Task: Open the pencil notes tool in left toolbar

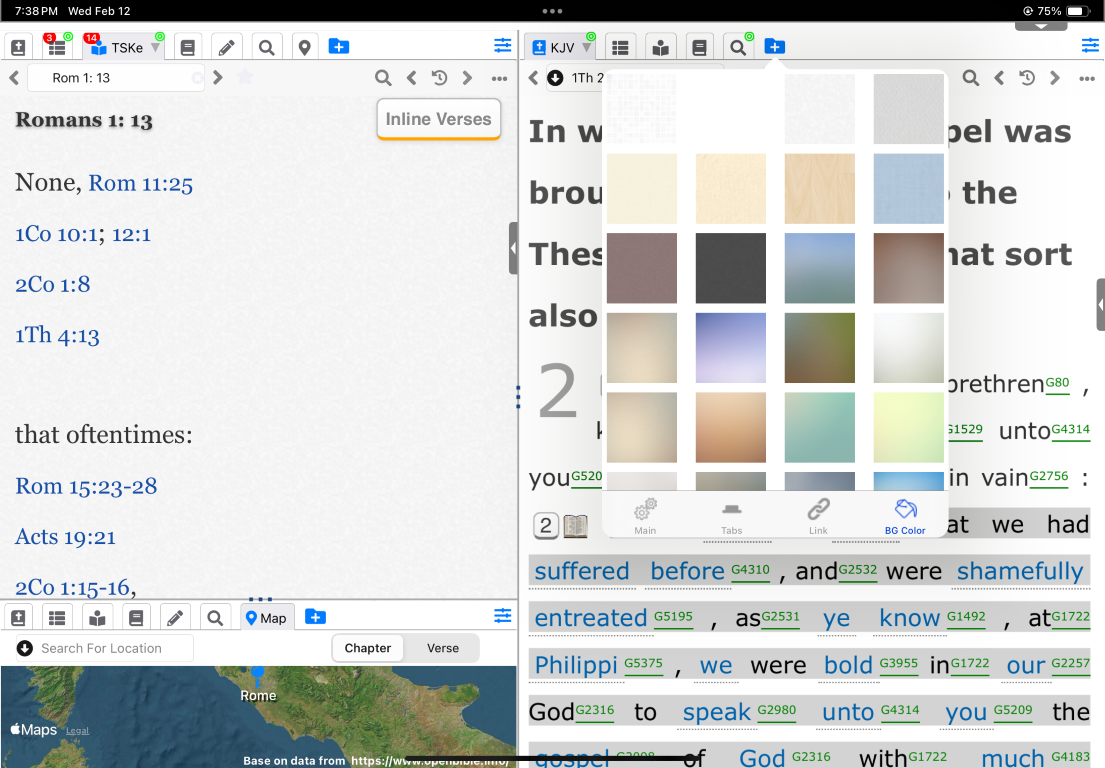Action: [x=226, y=47]
